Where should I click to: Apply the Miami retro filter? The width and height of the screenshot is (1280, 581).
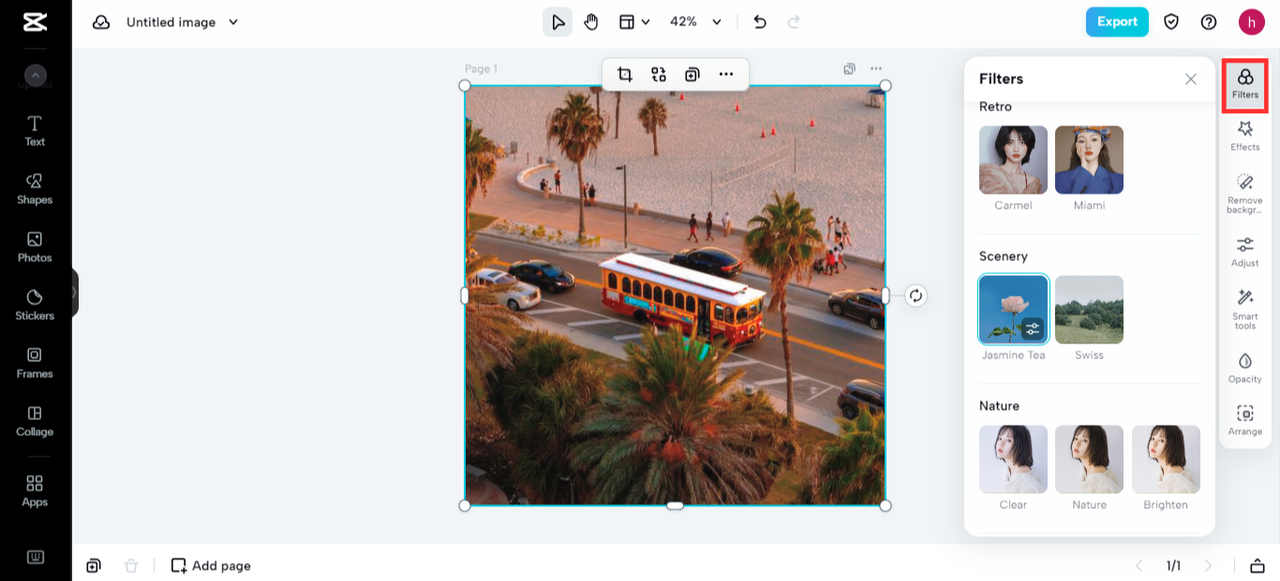(x=1089, y=160)
